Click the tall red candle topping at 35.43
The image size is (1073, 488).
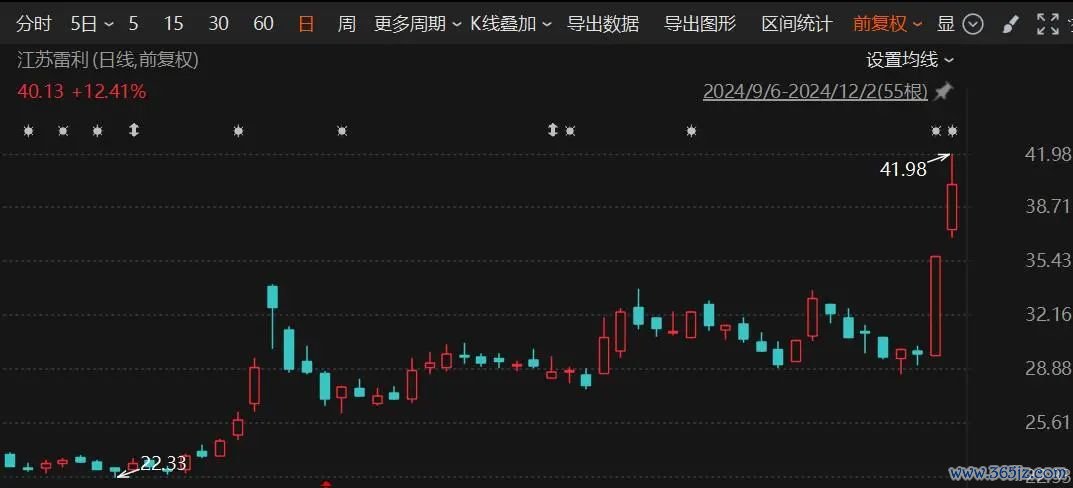(935, 306)
